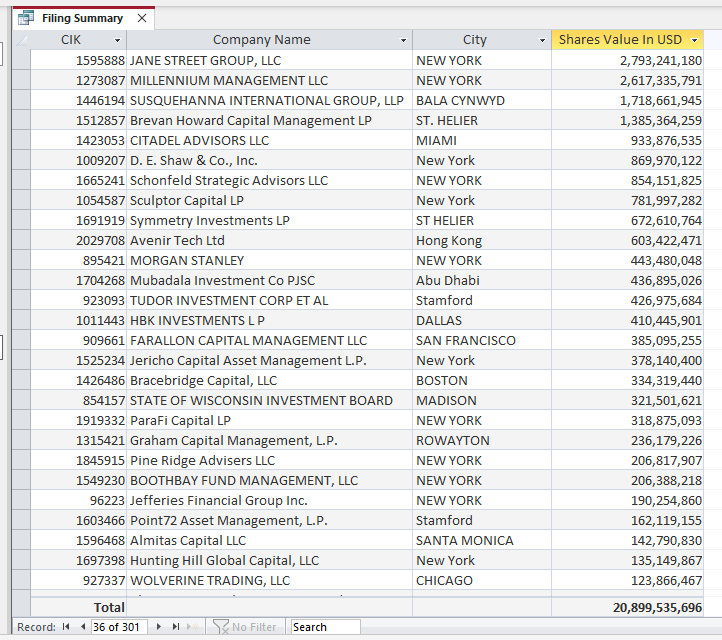This screenshot has height=640, width=722.
Task: Click cell TUDOR INVESTMENT CORP ET AL
Action: (269, 300)
